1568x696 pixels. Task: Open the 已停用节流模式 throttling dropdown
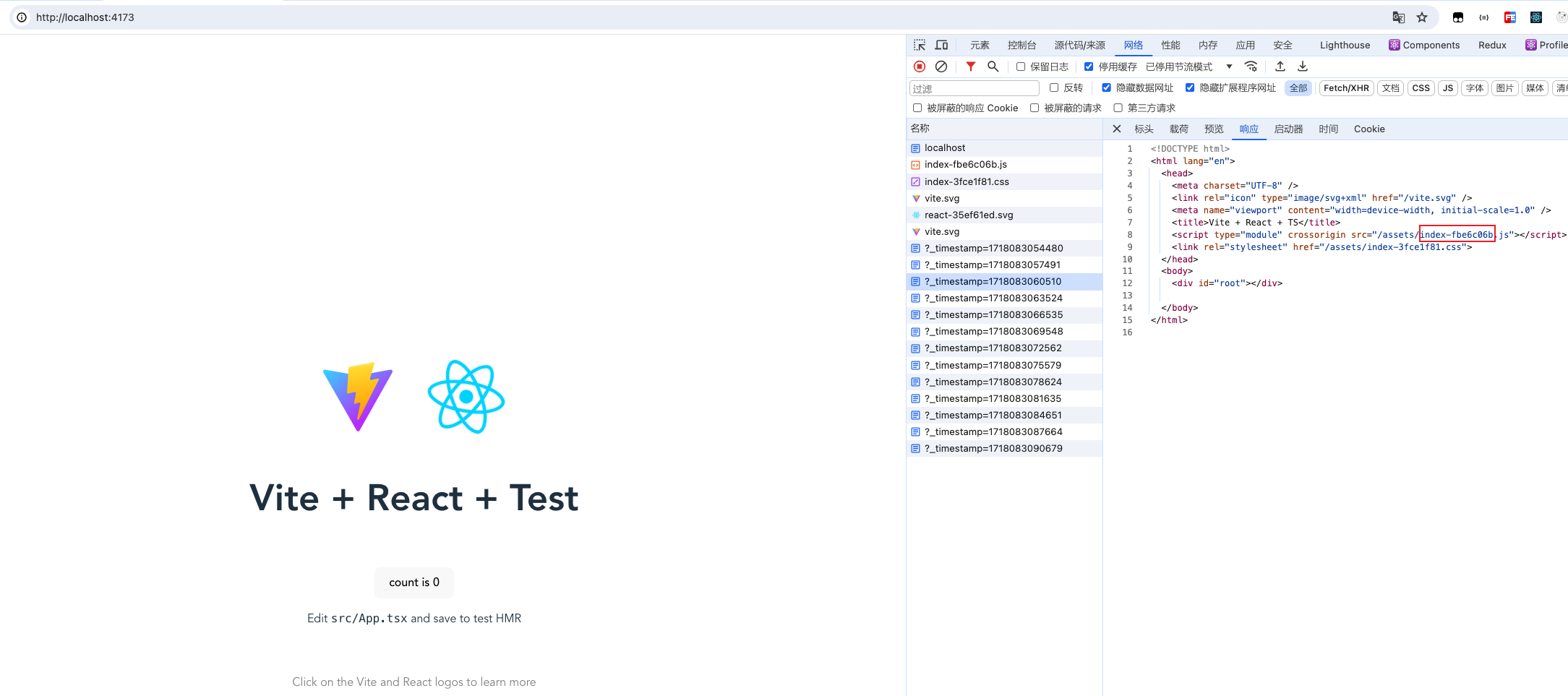(x=1188, y=66)
